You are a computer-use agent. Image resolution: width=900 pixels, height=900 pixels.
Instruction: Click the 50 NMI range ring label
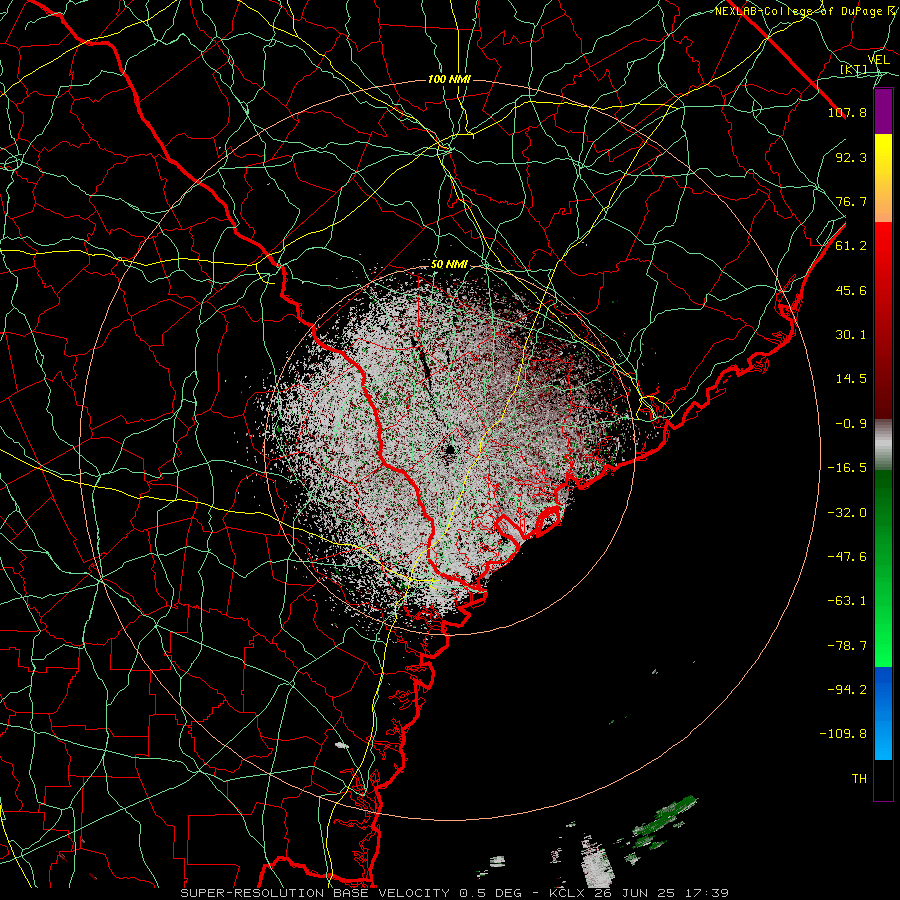[x=449, y=265]
